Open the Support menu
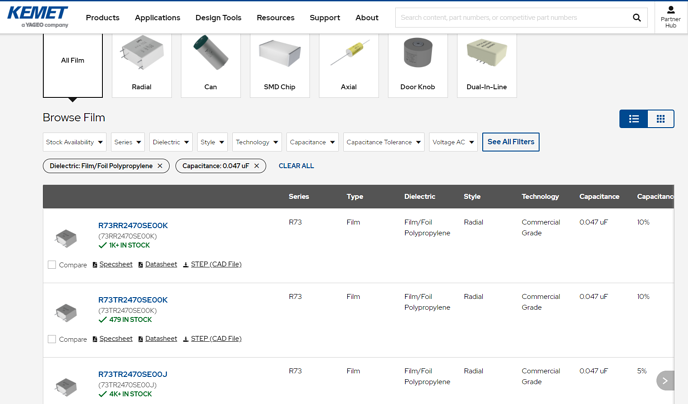 [325, 18]
